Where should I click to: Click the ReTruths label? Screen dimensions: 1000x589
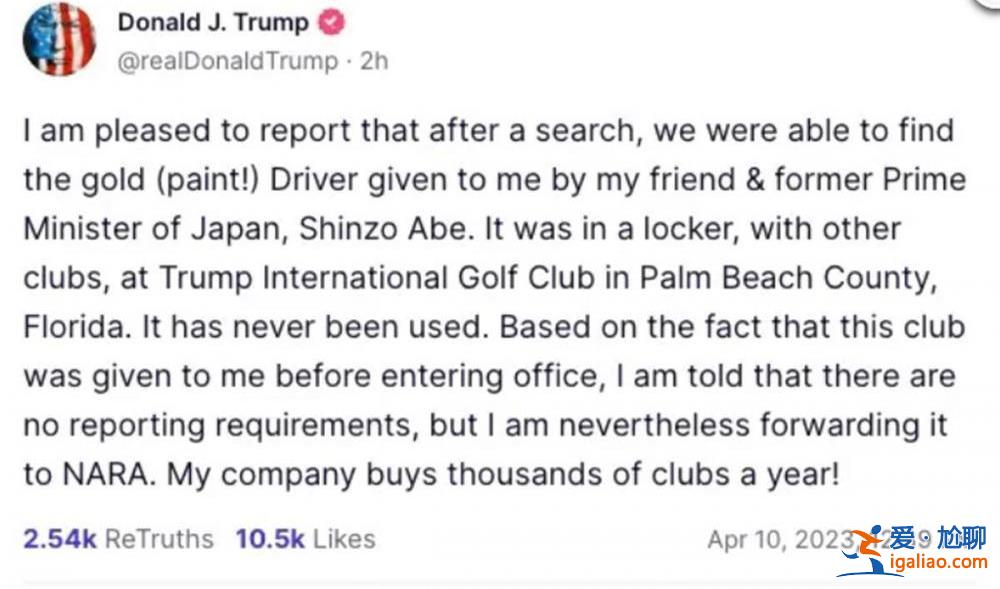point(160,539)
